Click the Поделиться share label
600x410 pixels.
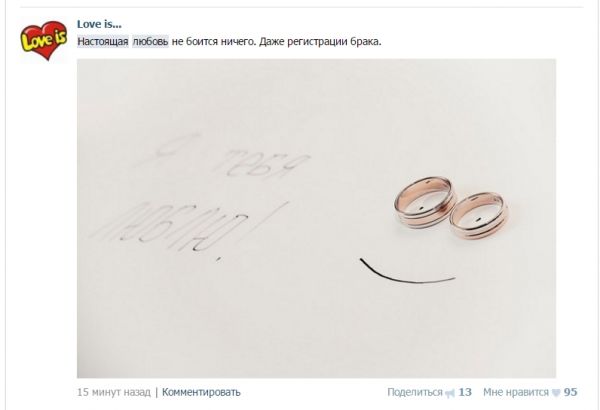click(x=415, y=392)
